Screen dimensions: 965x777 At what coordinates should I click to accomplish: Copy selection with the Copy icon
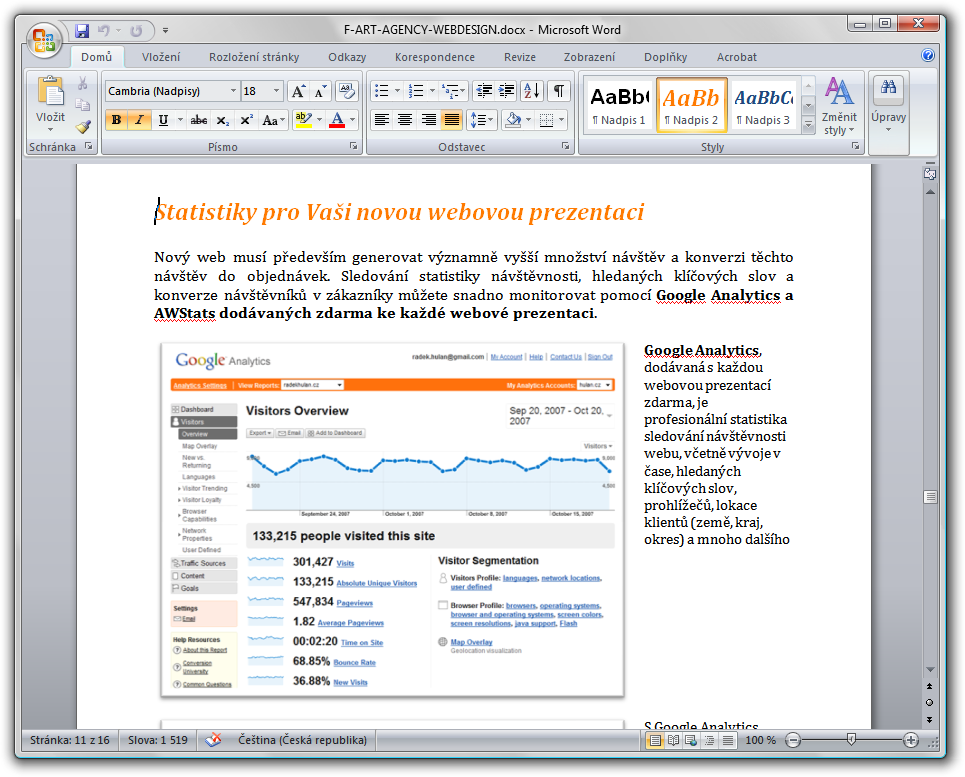[x=82, y=105]
